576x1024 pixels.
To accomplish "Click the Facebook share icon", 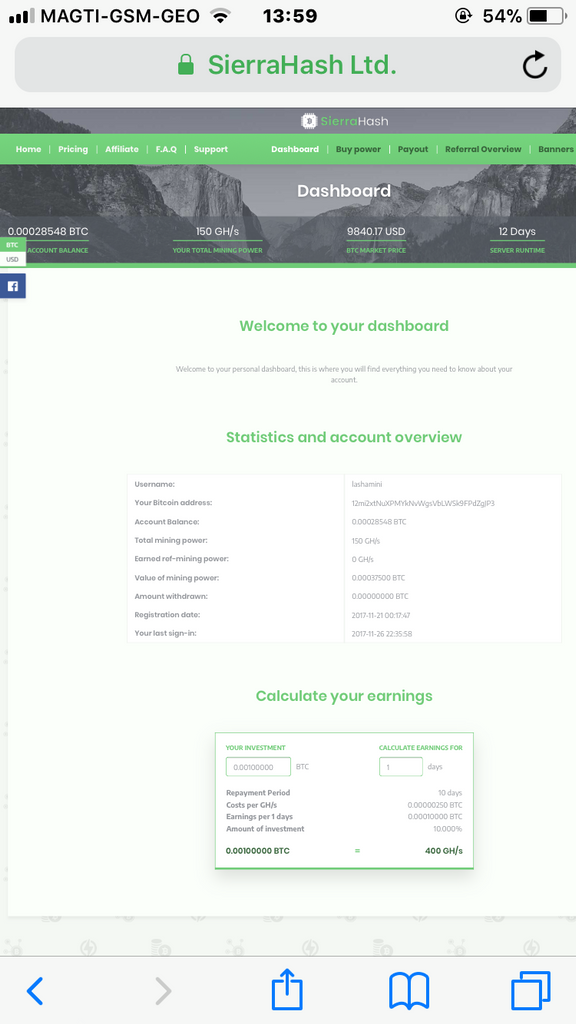I will (12, 286).
